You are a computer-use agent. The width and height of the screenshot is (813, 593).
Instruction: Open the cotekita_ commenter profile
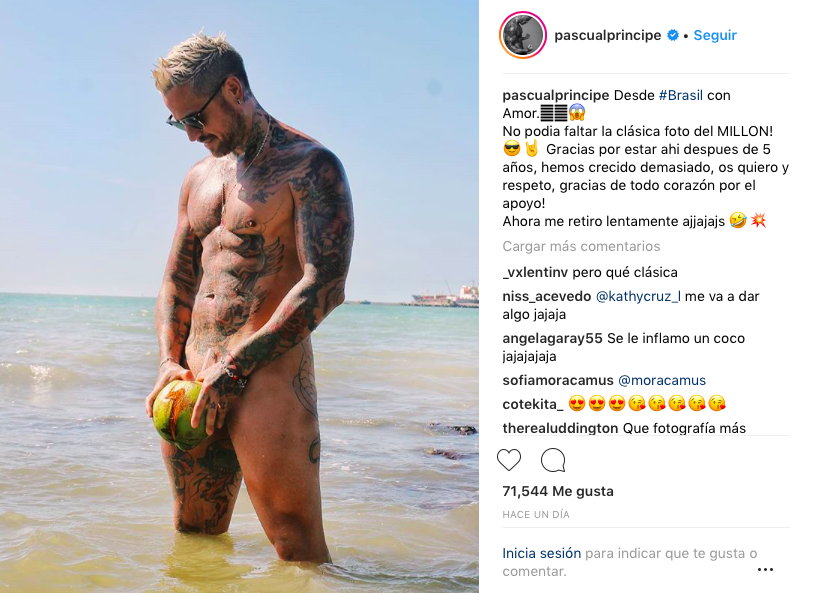532,404
